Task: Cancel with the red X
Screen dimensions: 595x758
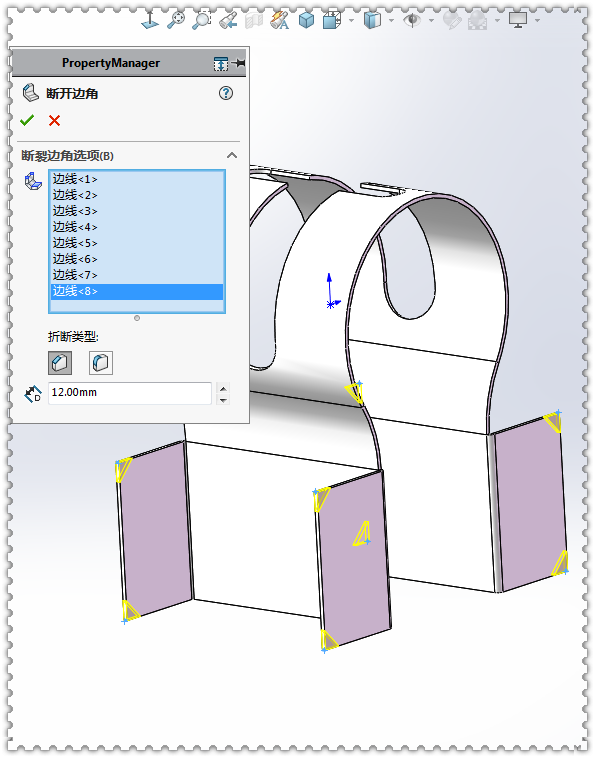Action: click(x=55, y=120)
